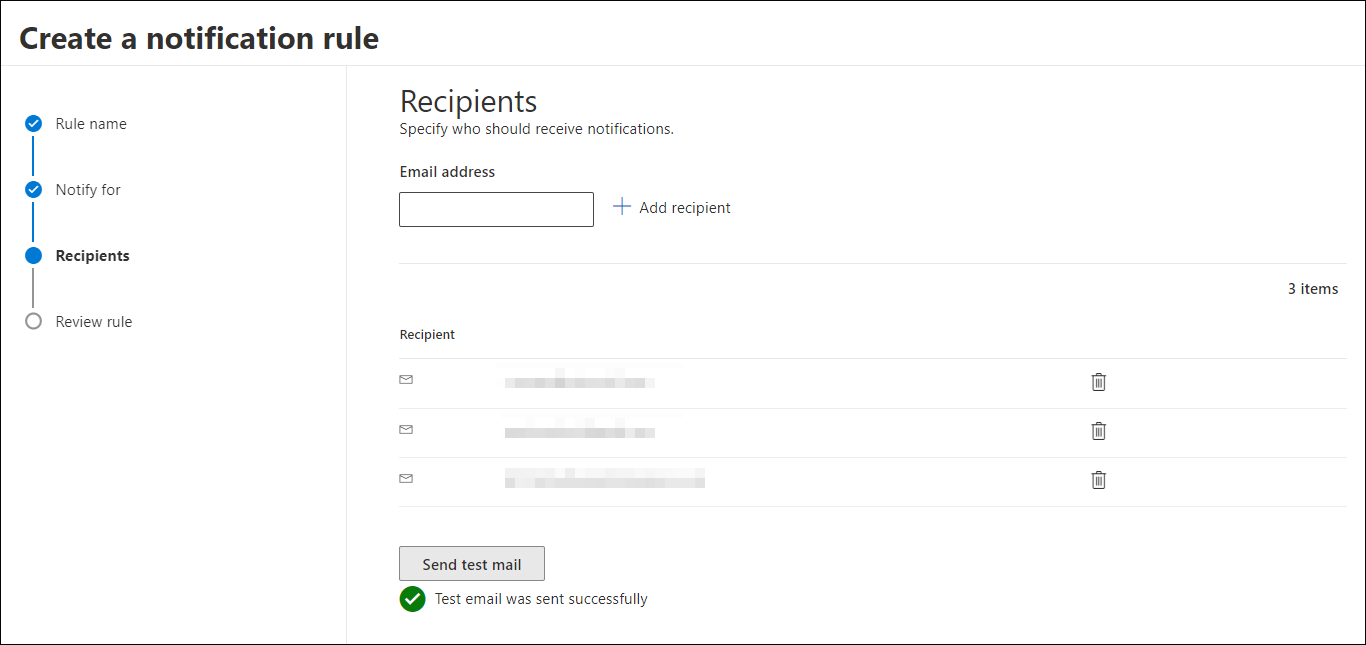The image size is (1366, 645).
Task: Click the envelope icon of first recipient
Action: 406,380
